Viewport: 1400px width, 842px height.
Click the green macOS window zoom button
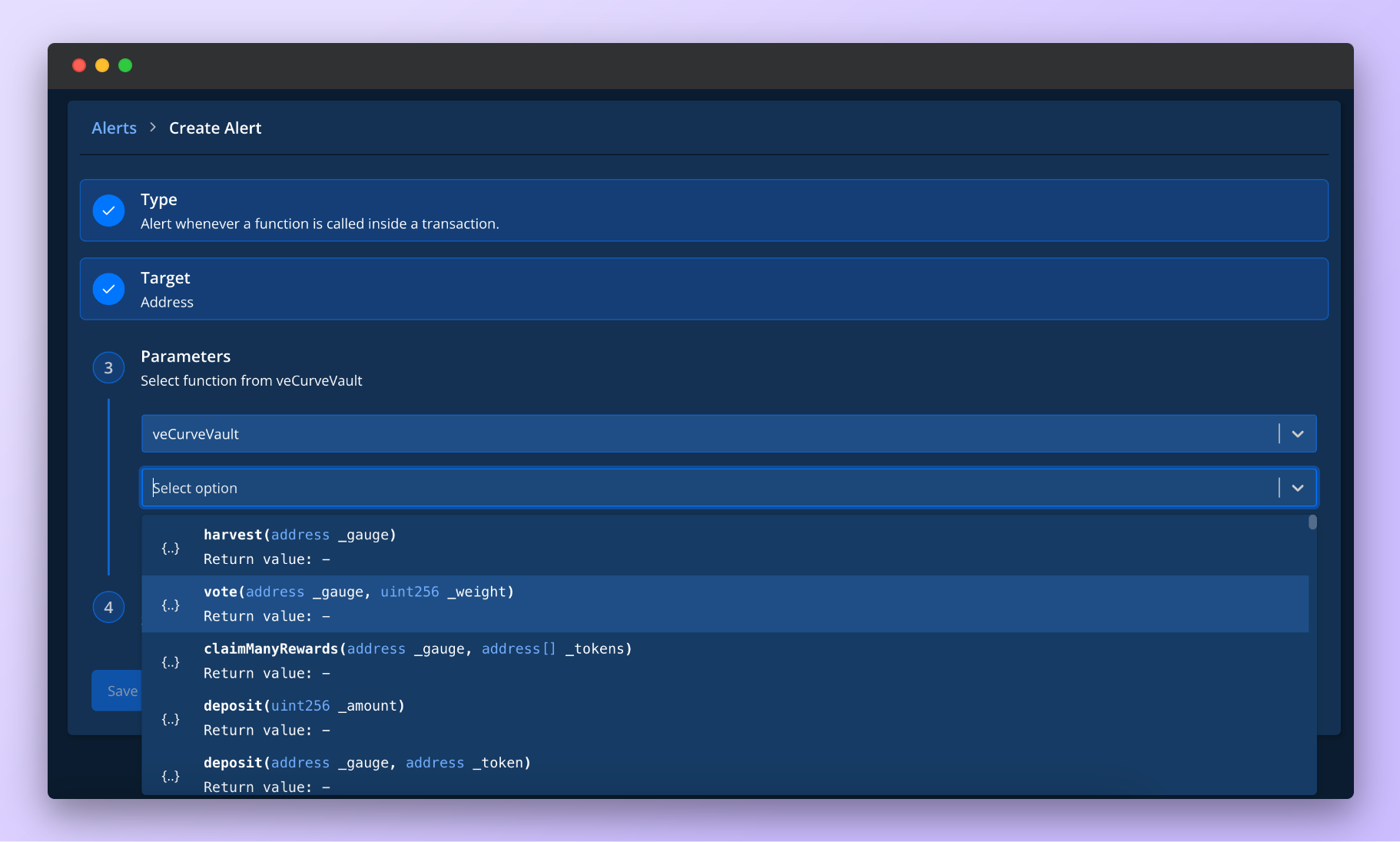125,65
